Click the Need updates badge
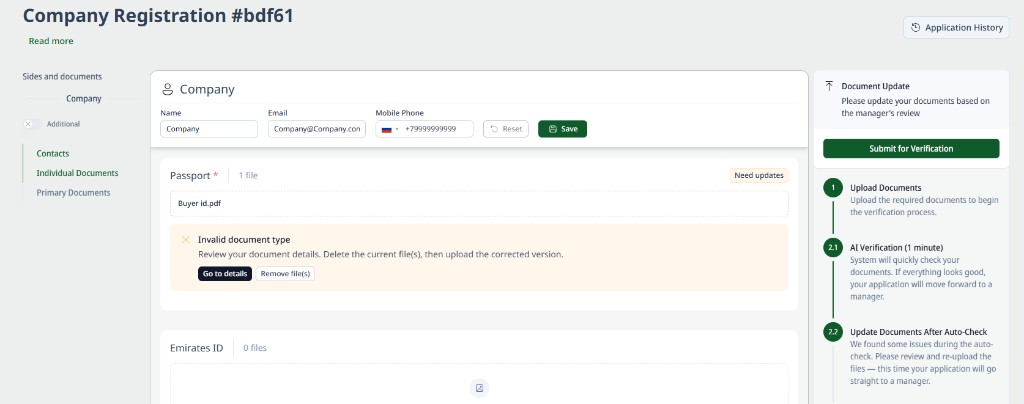Image resolution: width=1024 pixels, height=404 pixels. tap(758, 175)
